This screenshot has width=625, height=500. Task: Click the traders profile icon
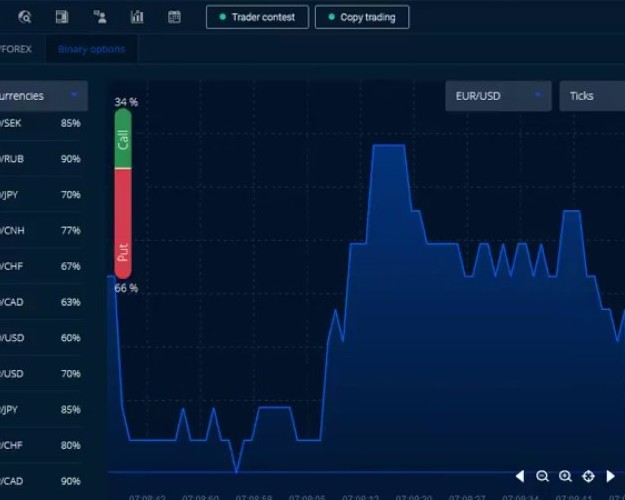click(99, 17)
